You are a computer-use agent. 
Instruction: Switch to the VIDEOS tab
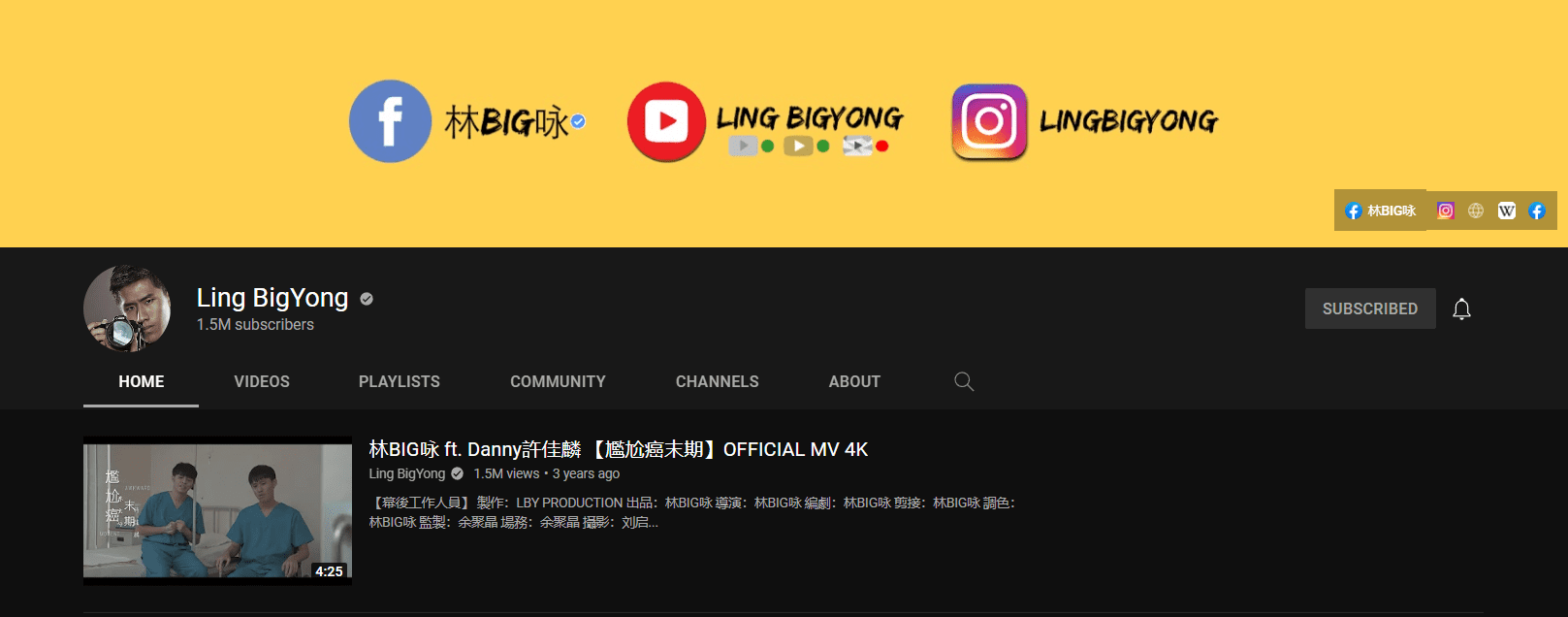(262, 381)
